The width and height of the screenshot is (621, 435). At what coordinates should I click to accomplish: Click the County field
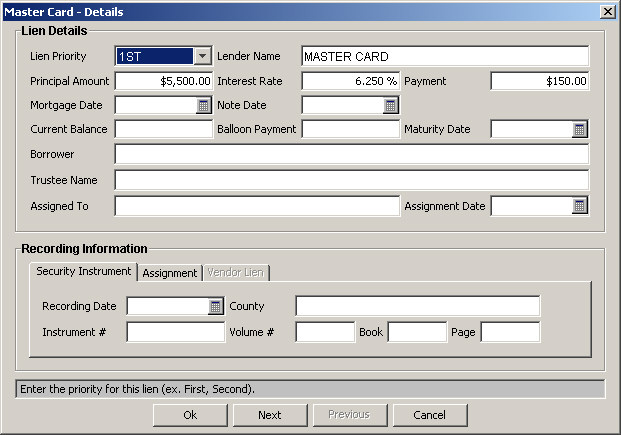click(417, 306)
